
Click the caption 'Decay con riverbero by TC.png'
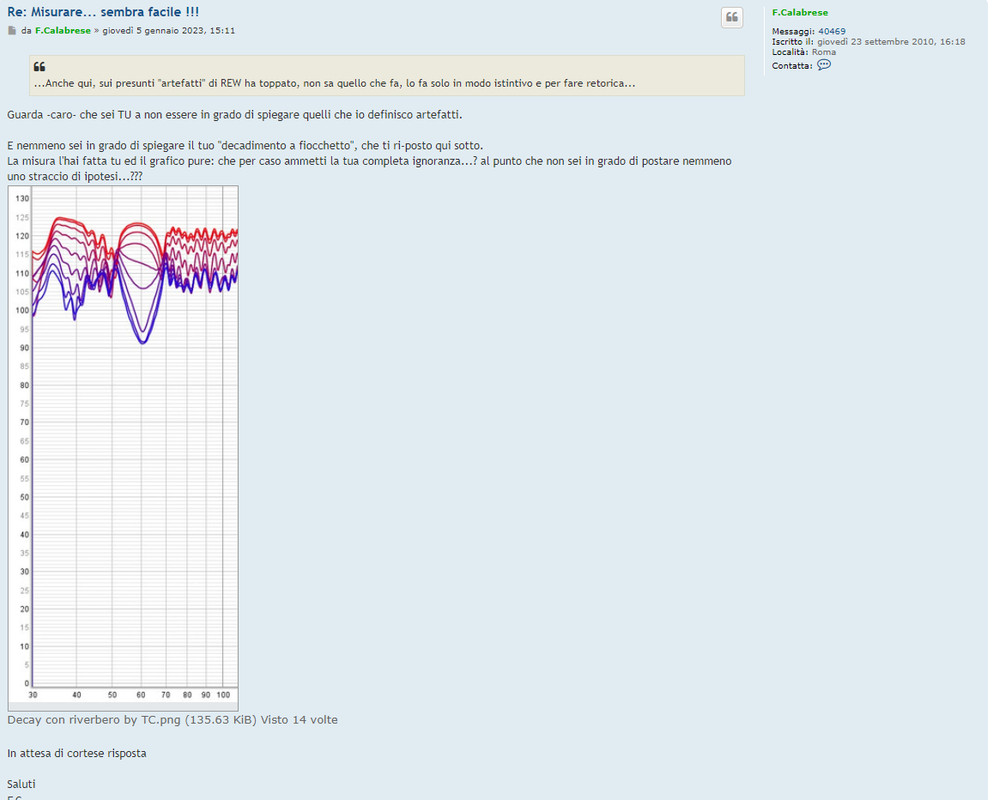coord(94,720)
